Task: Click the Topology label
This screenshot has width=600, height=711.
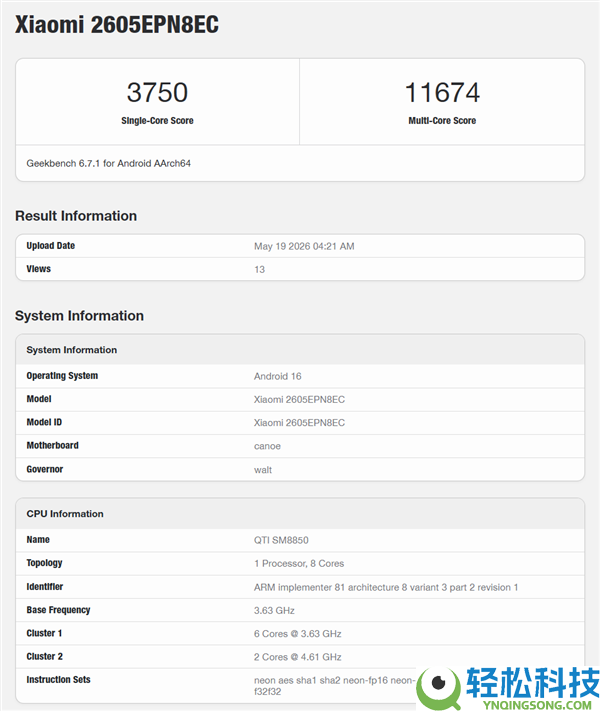Action: (44, 563)
